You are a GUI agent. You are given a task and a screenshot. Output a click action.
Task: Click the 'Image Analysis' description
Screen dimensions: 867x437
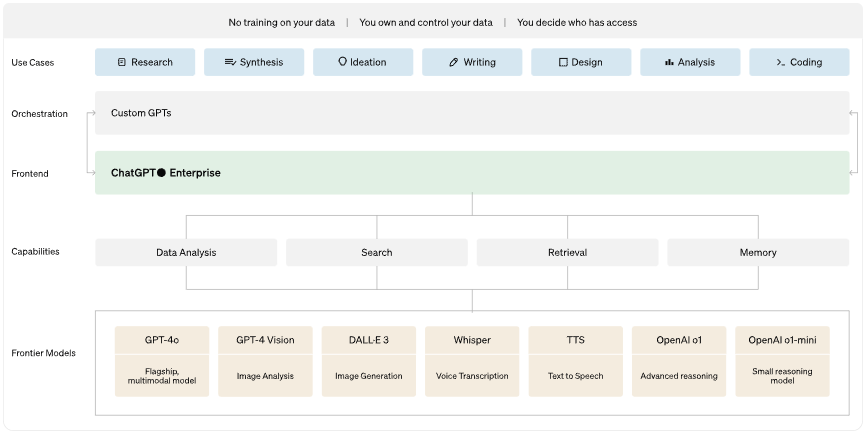(265, 376)
